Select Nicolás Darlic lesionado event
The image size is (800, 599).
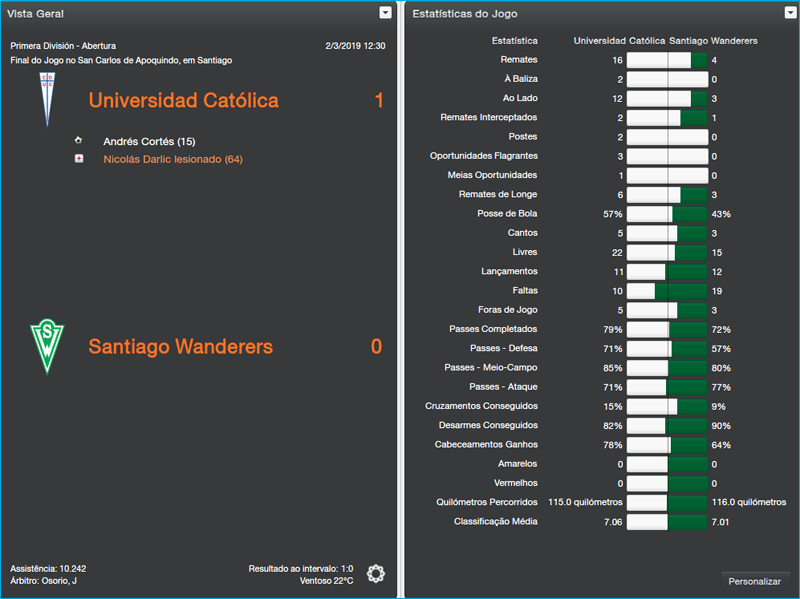172,159
